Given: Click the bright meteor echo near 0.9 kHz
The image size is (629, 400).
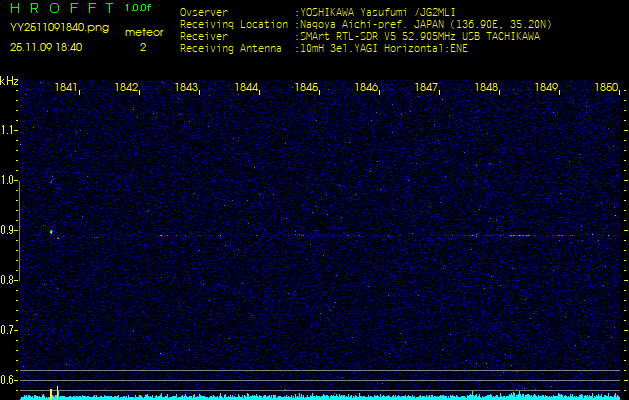Looking at the screenshot, I should coord(51,231).
